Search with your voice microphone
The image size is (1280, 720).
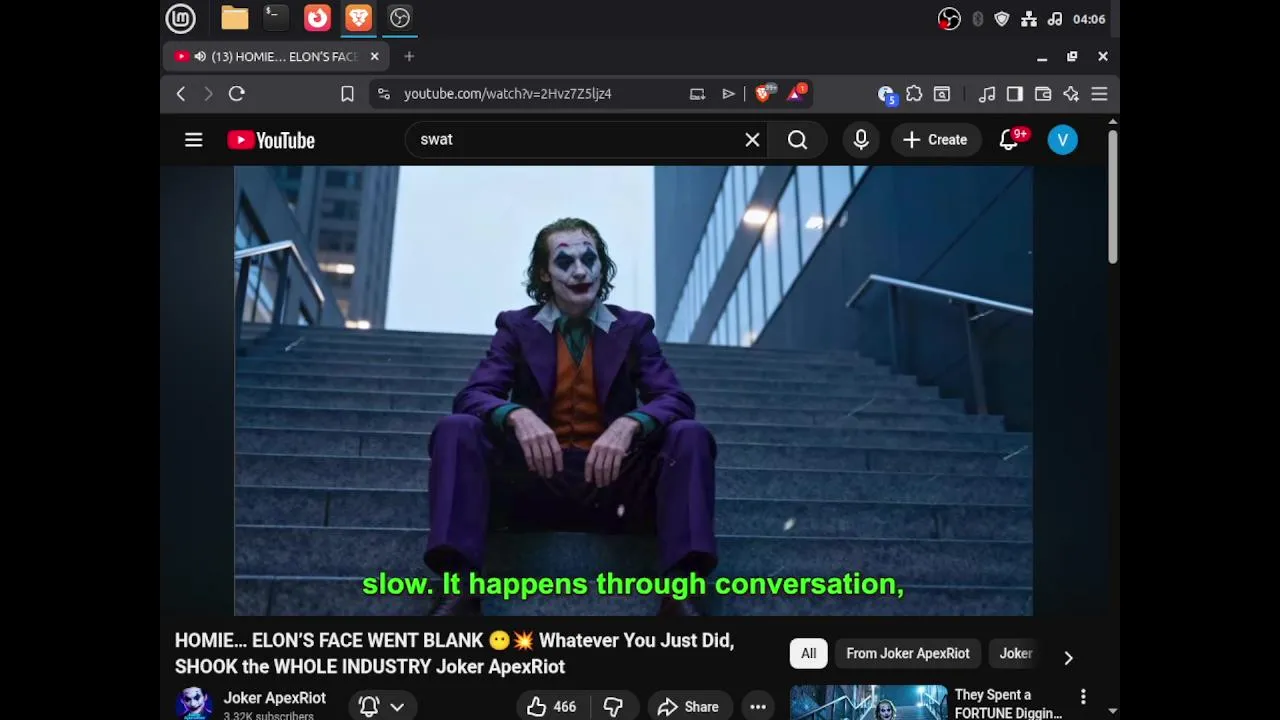[861, 140]
